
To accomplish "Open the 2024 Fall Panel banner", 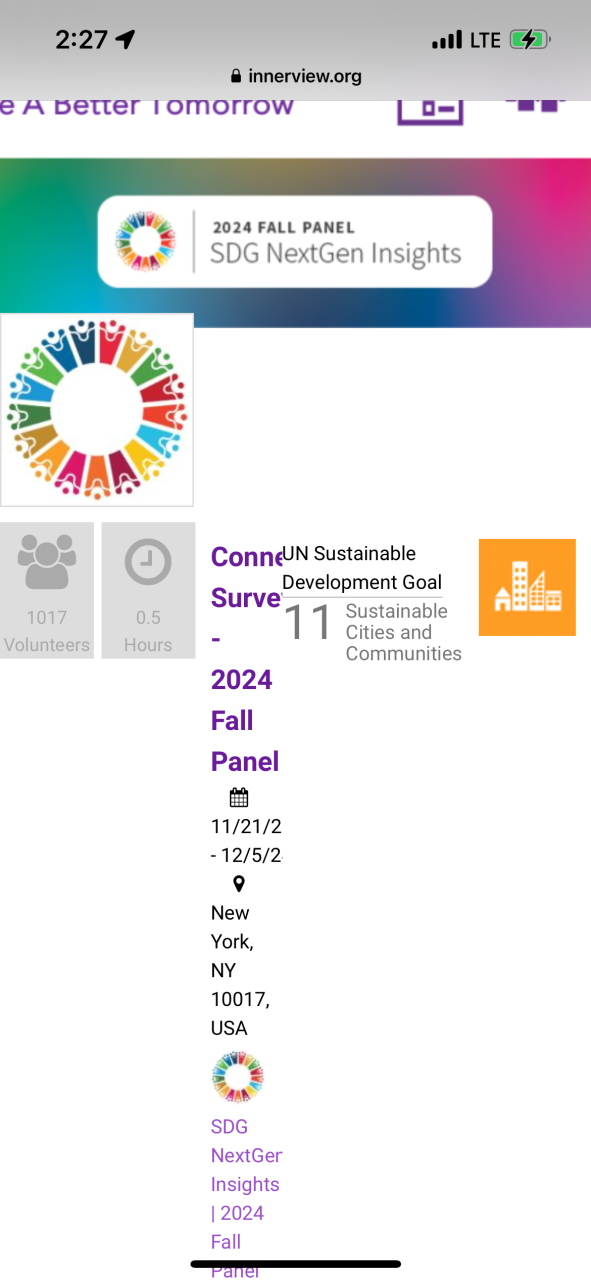I will (295, 242).
